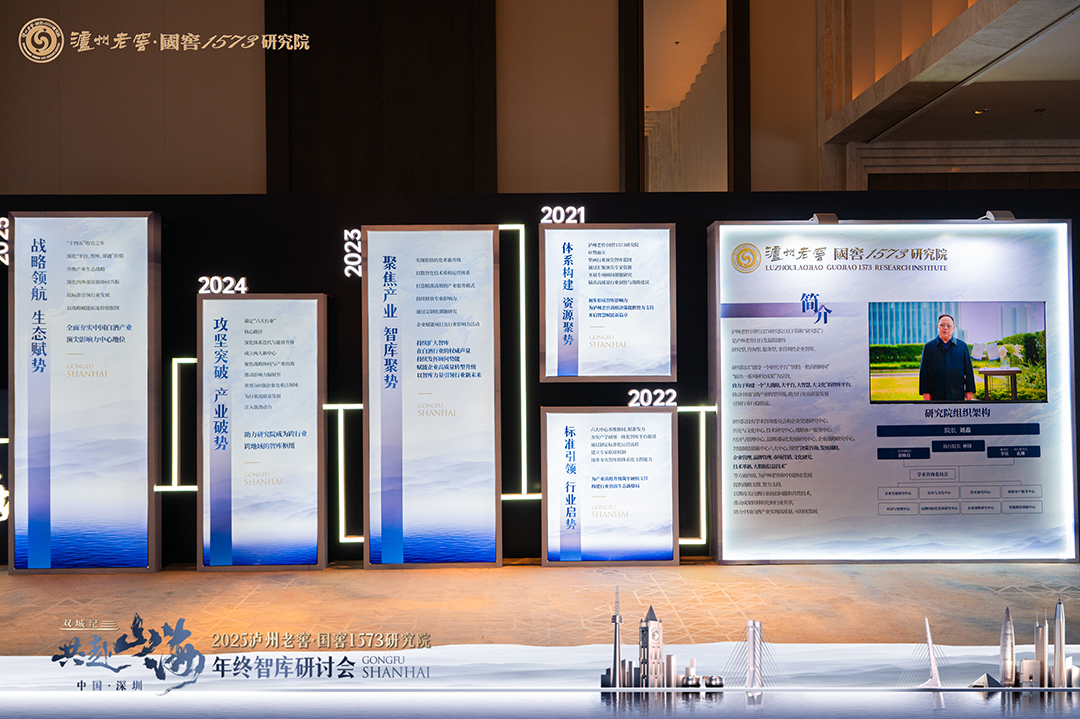Click 'GONGFU SHANHAI' on the 2024 panel
The width and height of the screenshot is (1080, 719).
pyautogui.click(x=263, y=479)
